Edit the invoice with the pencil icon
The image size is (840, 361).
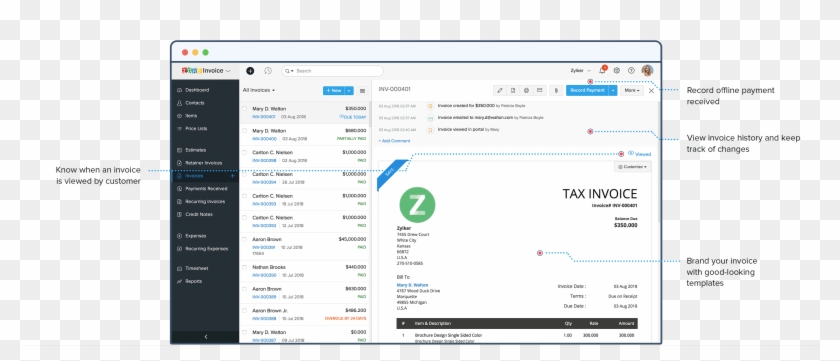(500, 91)
